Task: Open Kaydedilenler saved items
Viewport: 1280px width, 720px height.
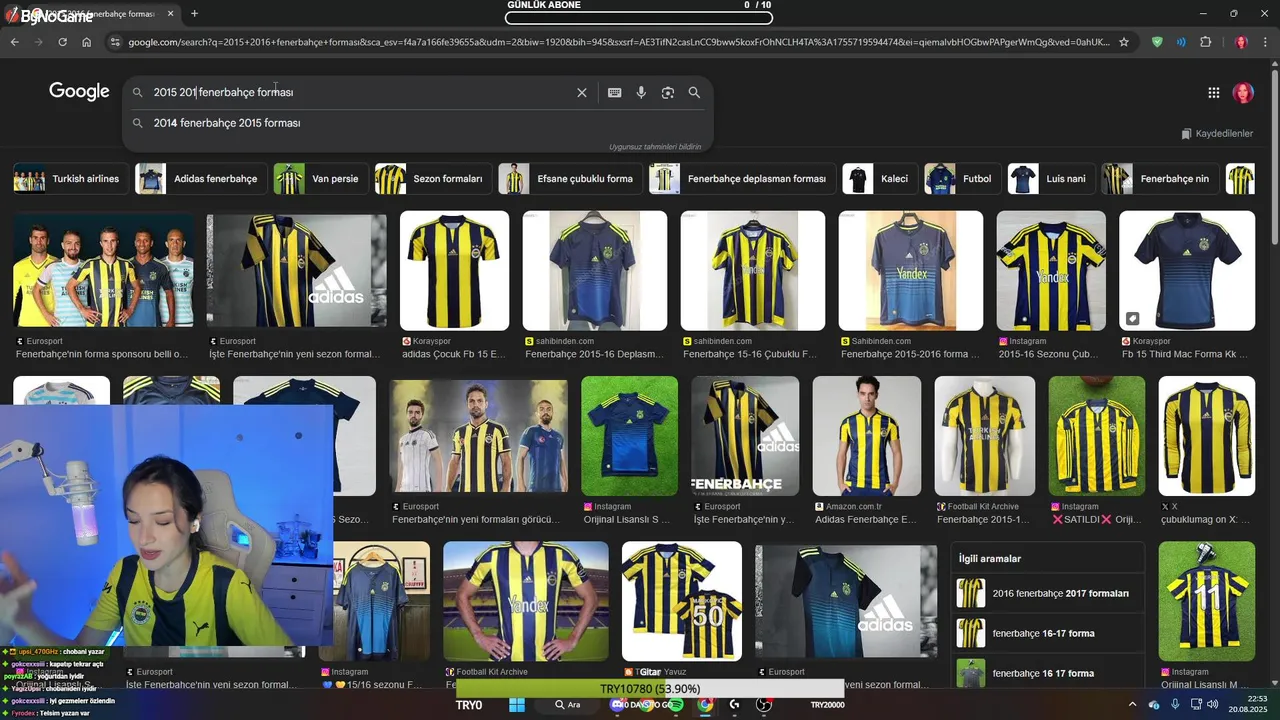Action: 1217,133
